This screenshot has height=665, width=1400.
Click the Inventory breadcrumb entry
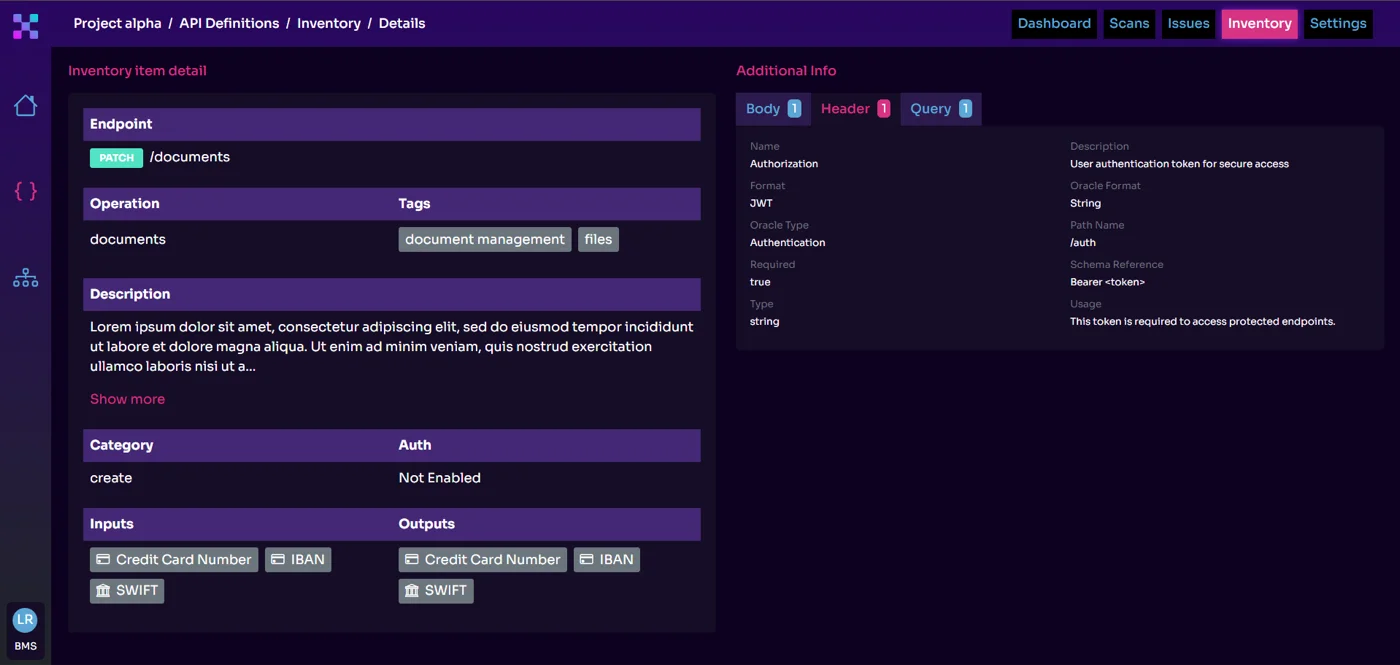(x=329, y=23)
